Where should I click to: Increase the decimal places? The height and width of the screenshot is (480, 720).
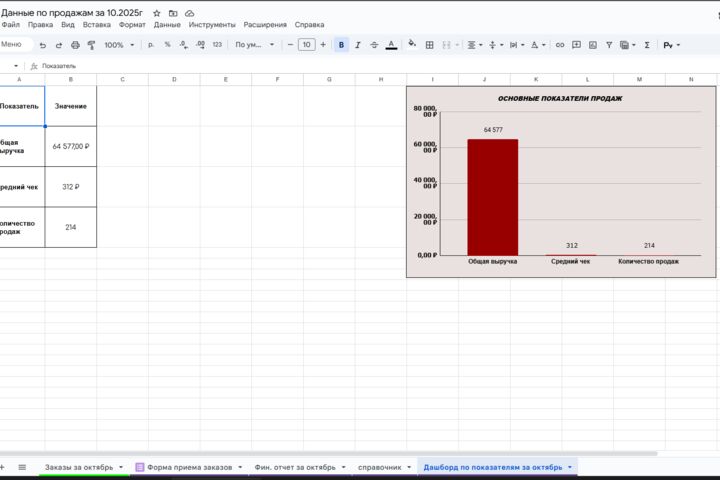tap(200, 45)
